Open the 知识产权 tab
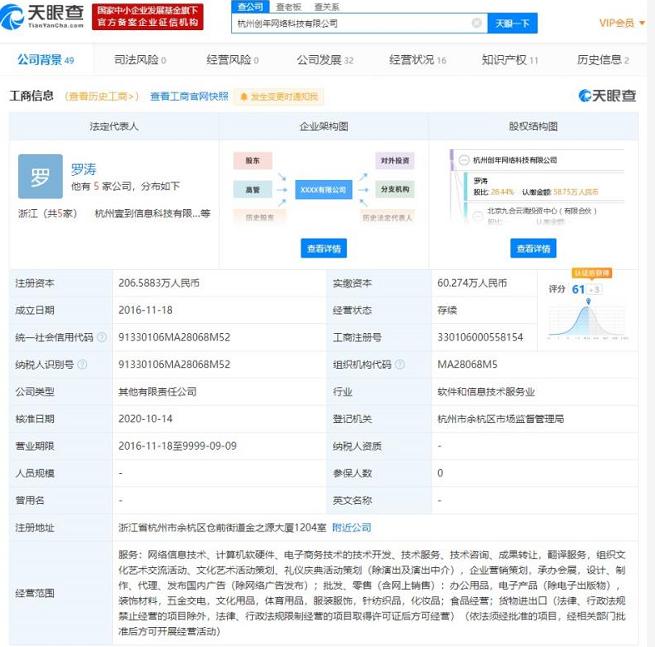This screenshot has height=647, width=655. (510, 60)
